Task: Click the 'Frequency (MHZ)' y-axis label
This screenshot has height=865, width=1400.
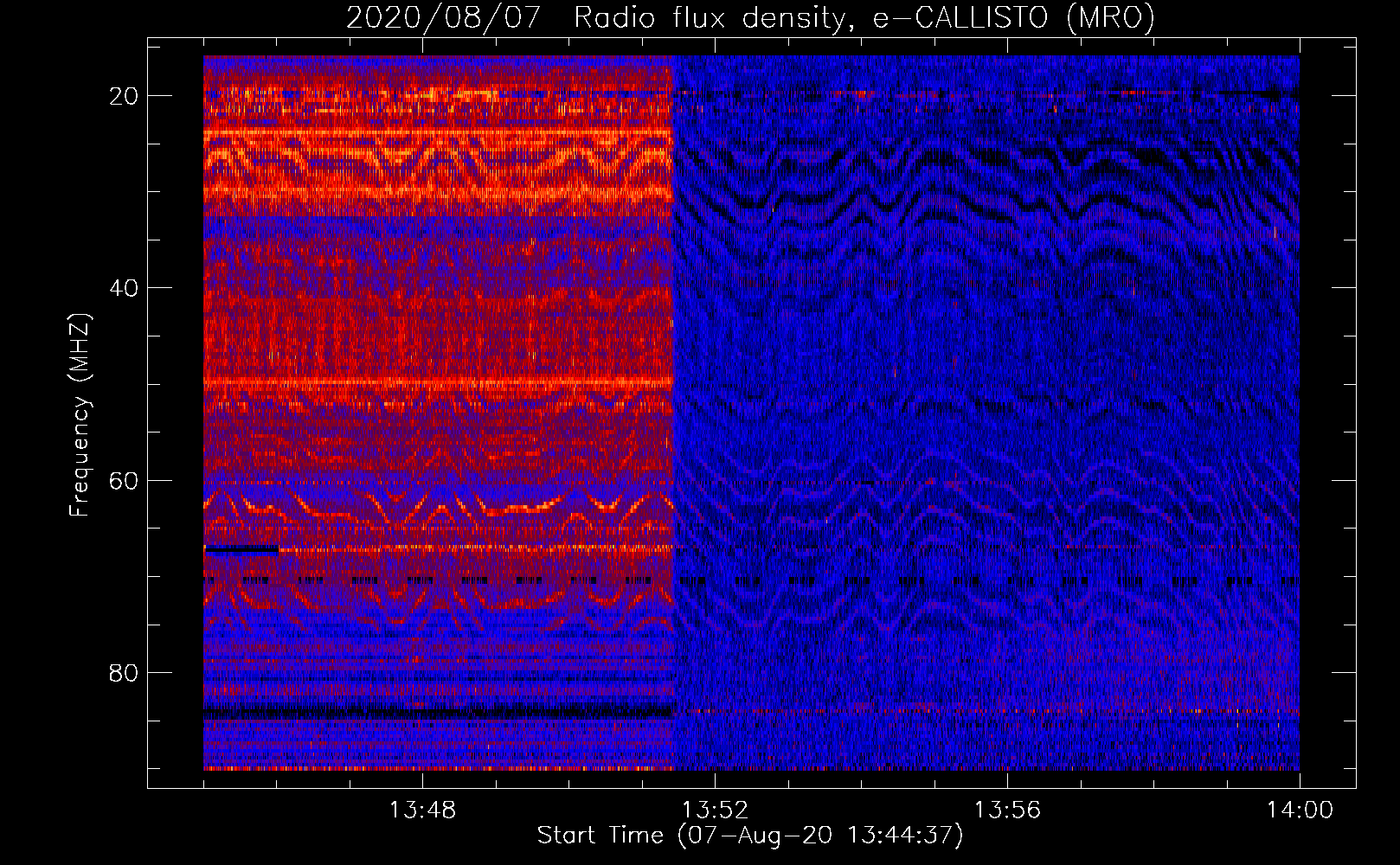Action: pos(80,415)
